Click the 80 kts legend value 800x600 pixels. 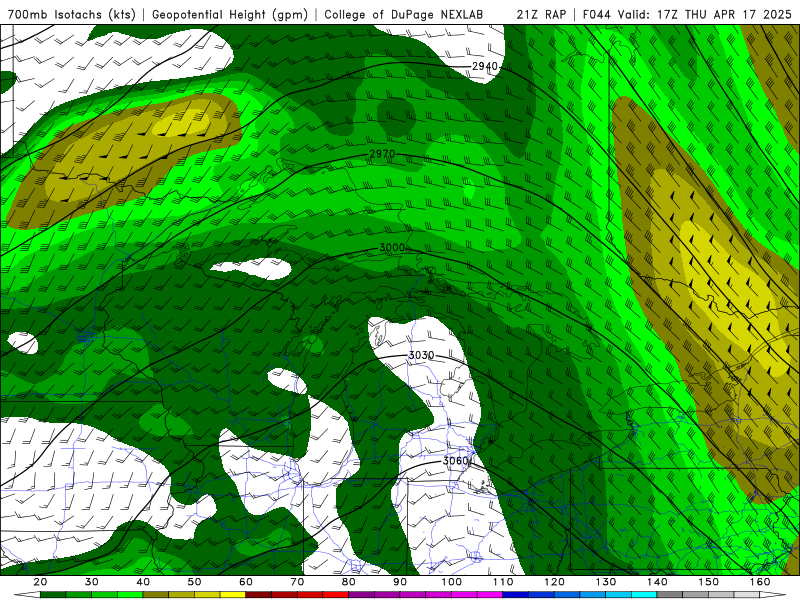tap(348, 582)
